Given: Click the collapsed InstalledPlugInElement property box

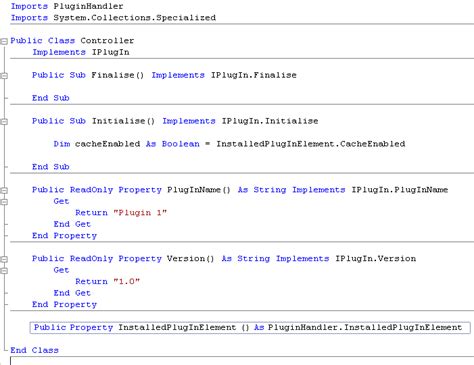Looking at the screenshot, I should [250, 328].
